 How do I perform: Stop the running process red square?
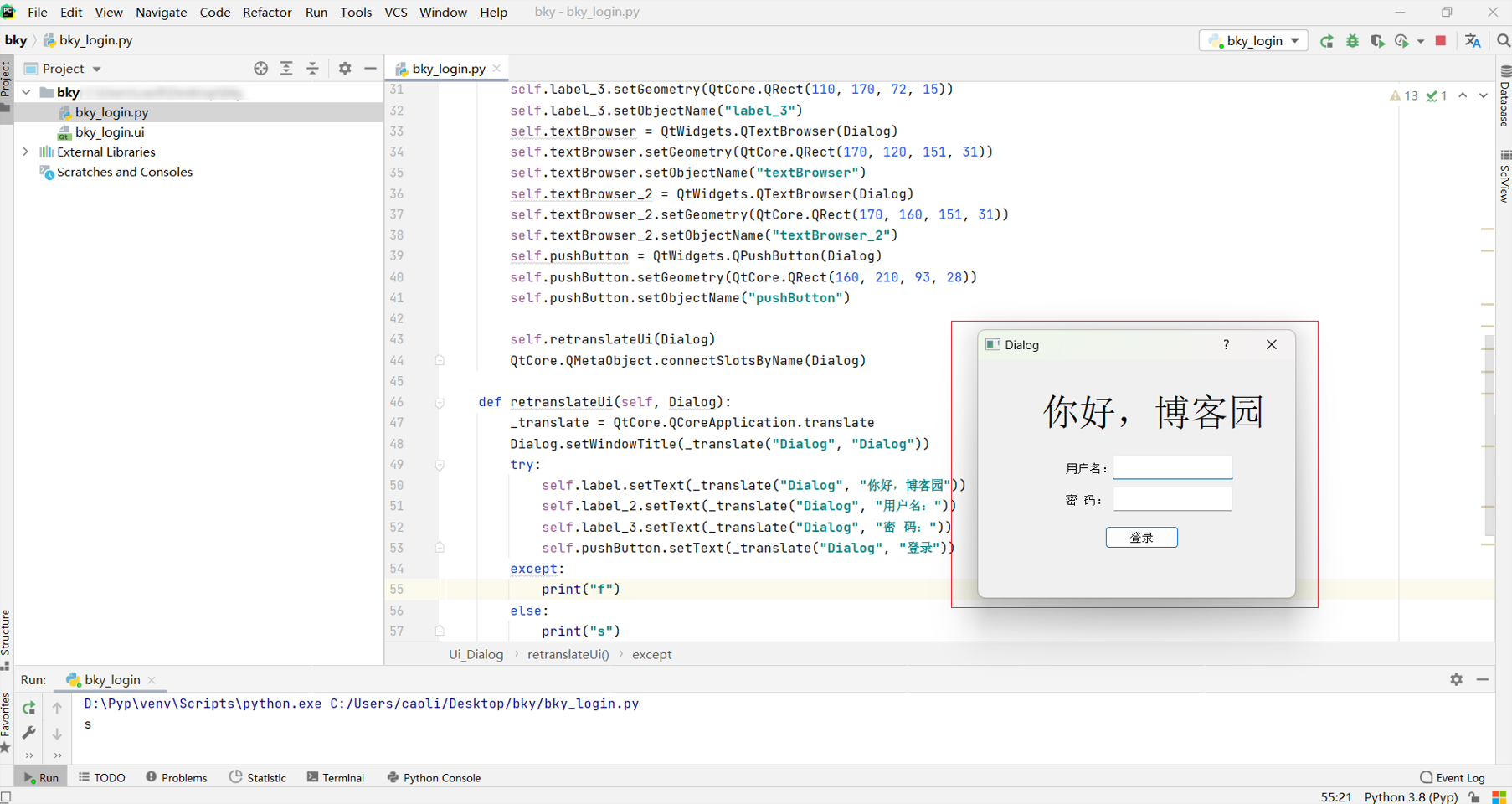[x=1441, y=40]
